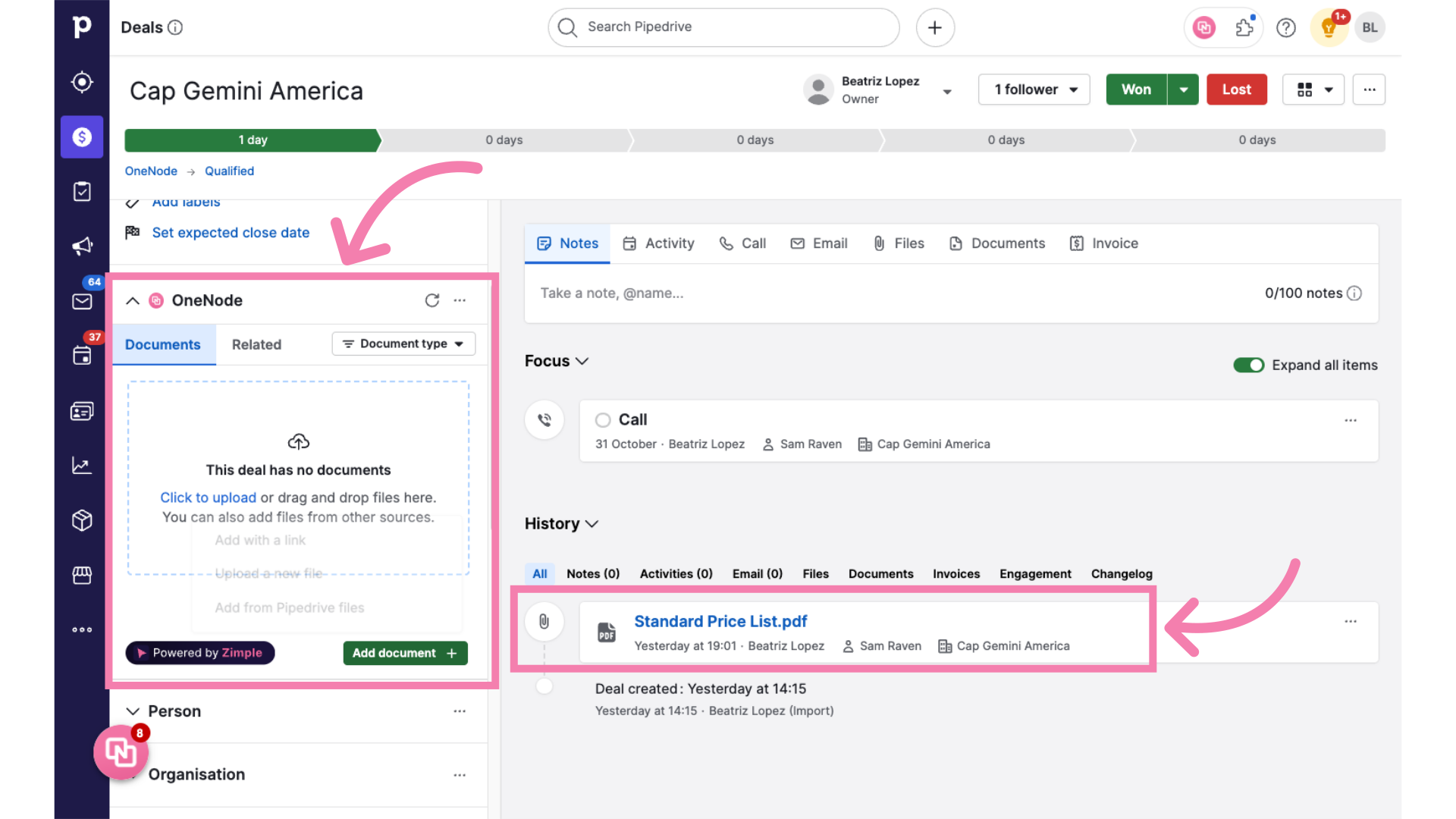Open the puzzle piece integrations icon

(x=1244, y=27)
